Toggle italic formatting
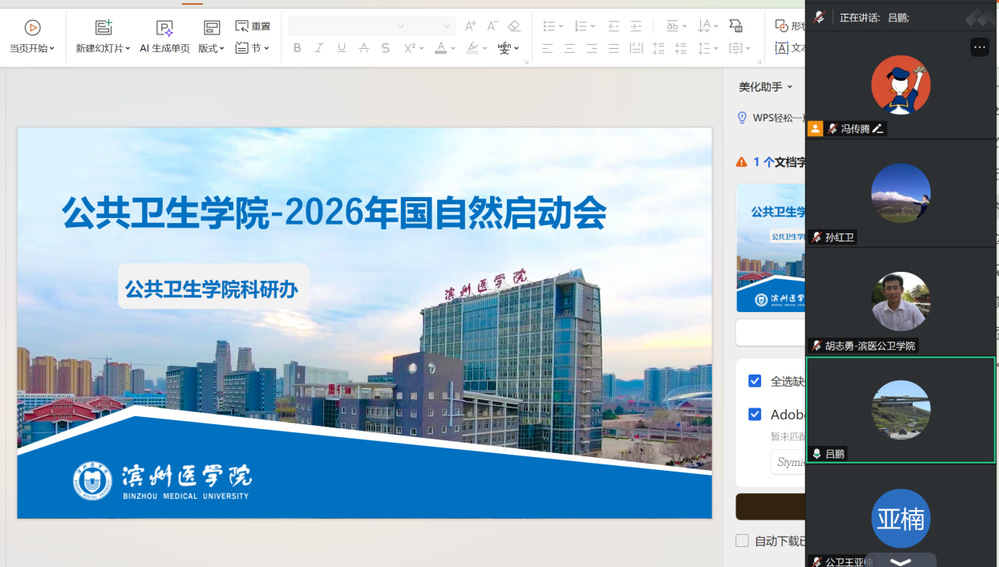The width and height of the screenshot is (999, 567). (319, 48)
